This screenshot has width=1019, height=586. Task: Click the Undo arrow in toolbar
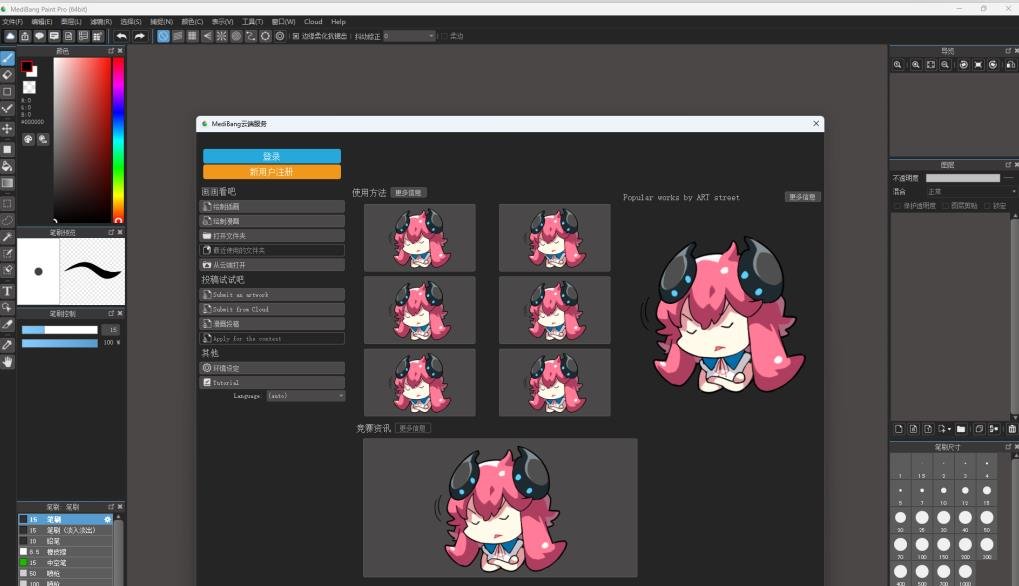pos(121,36)
